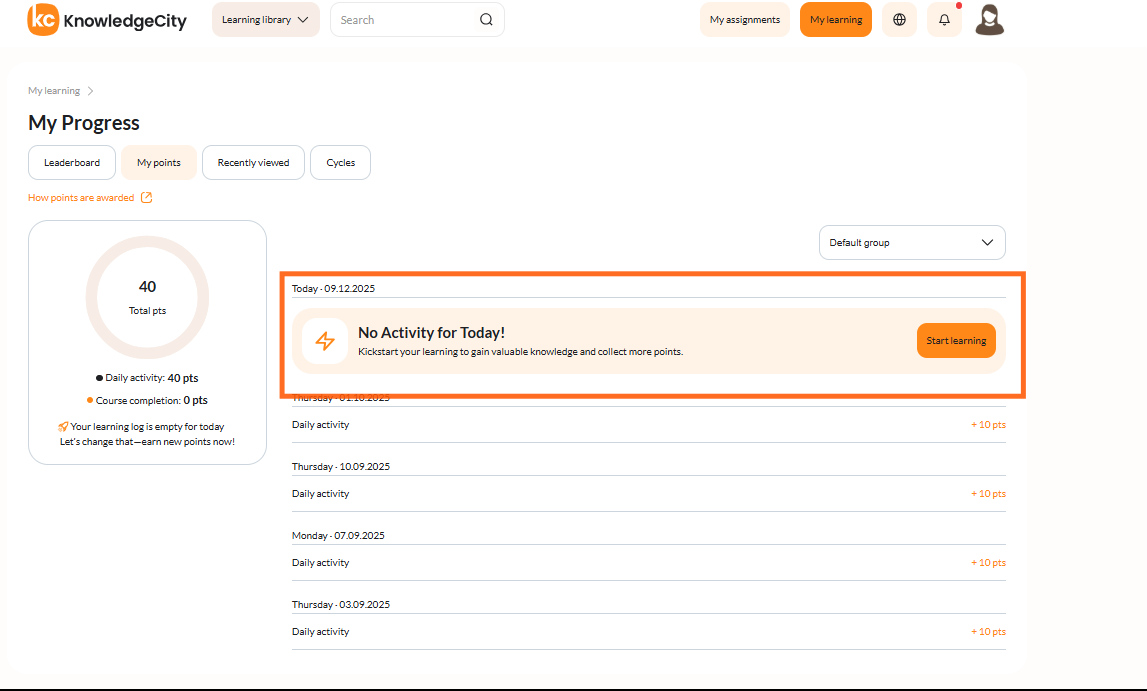
Task: Open the Recently viewed tab
Action: tap(253, 162)
